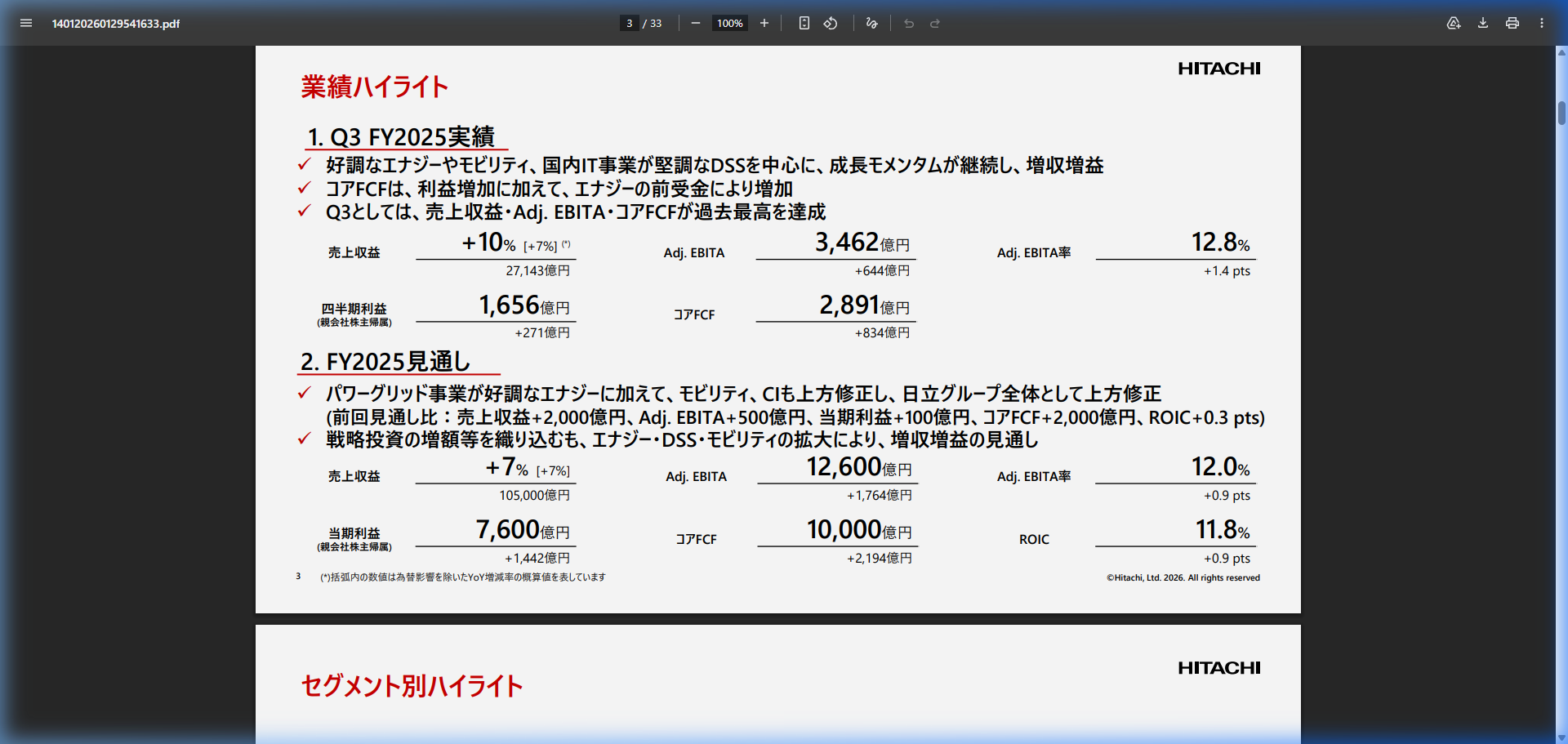The width and height of the screenshot is (1568, 744).
Task: Rotate the document counterclockwise
Action: point(831,24)
